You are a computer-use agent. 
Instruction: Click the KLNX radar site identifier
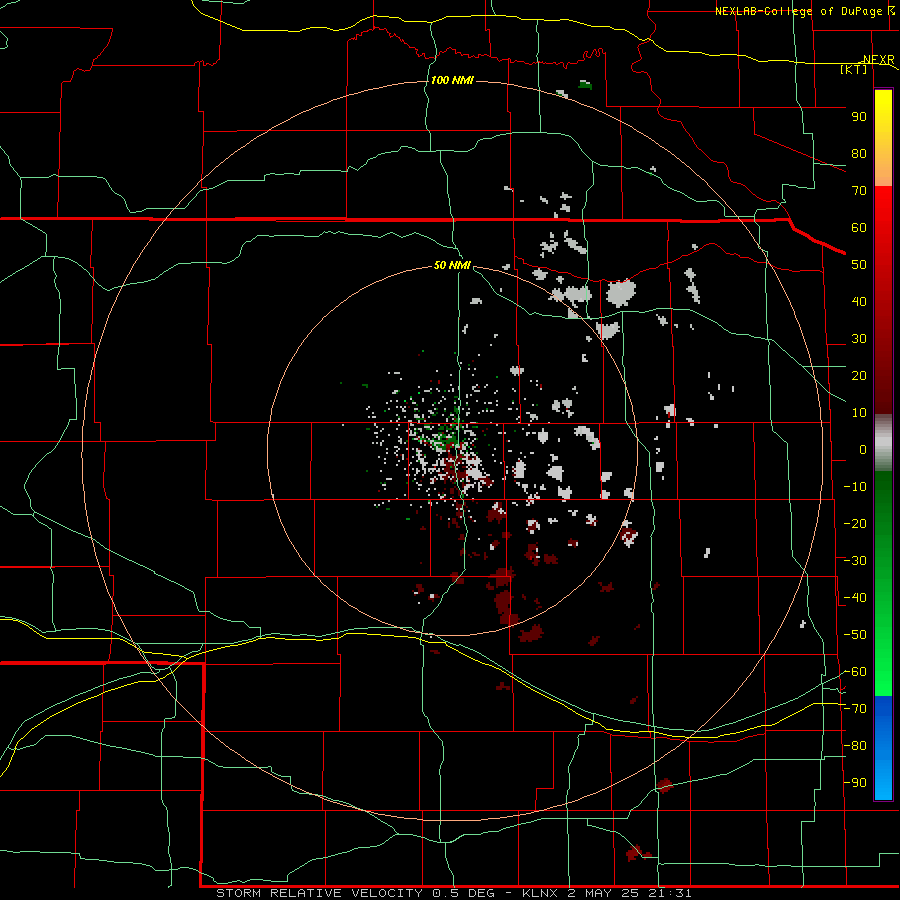click(542, 893)
